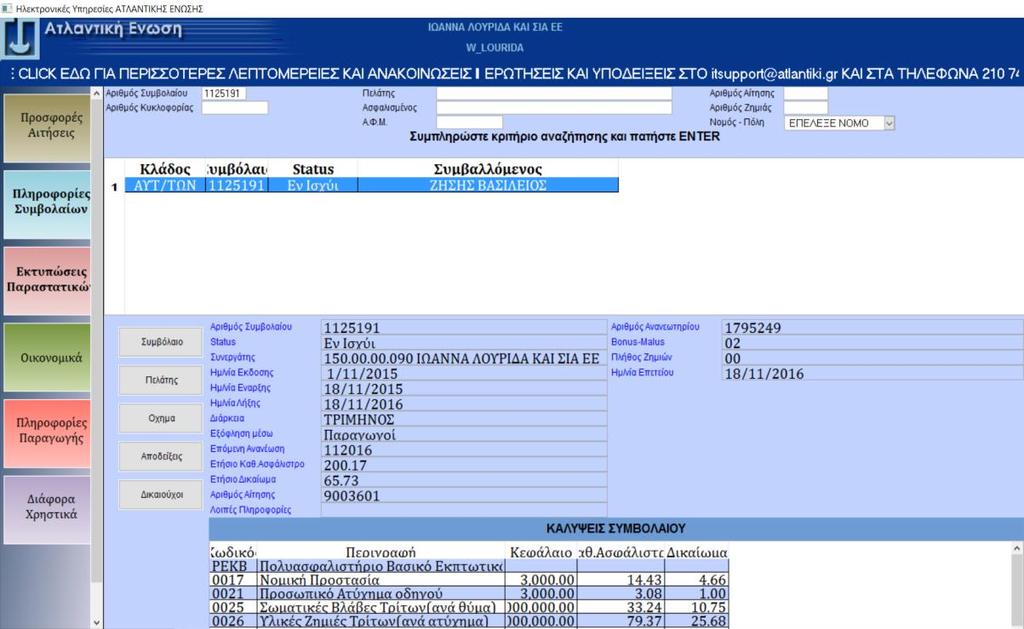This screenshot has width=1024, height=629.
Task: Open the Πληροφορίες Συμβολαίων section
Action: 47,203
